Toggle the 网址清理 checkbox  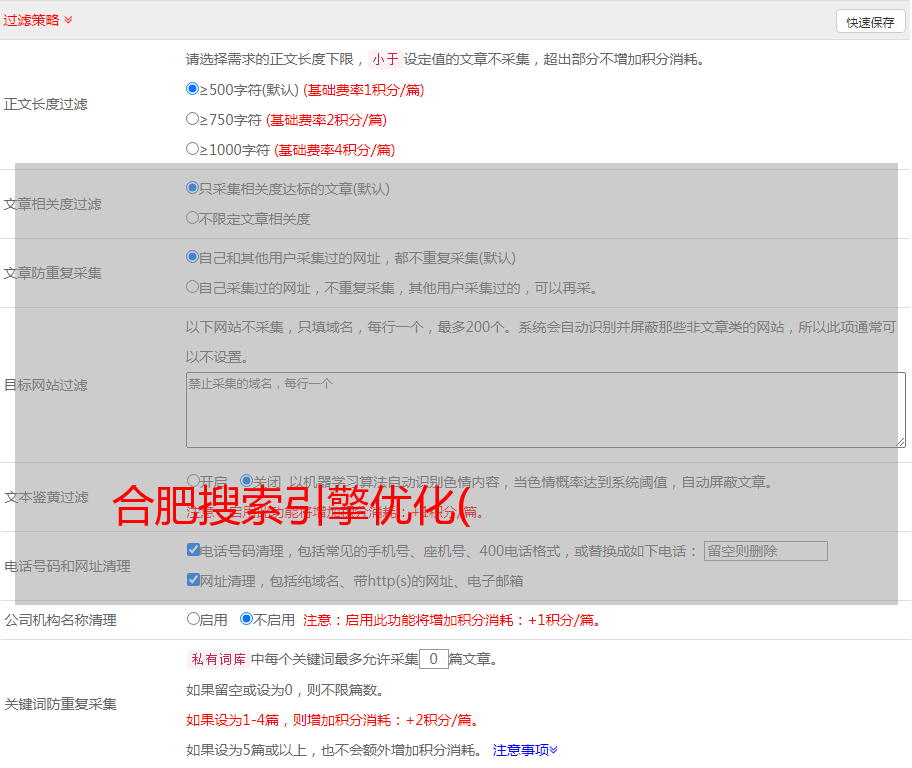[193, 580]
